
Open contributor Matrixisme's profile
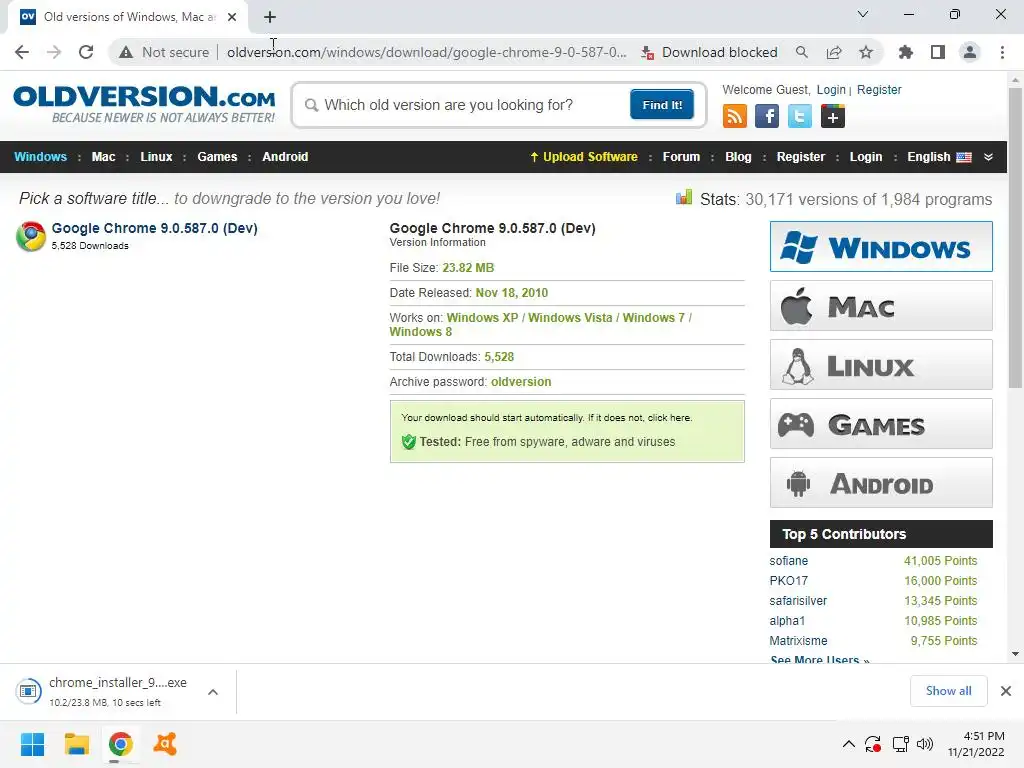[x=798, y=641]
